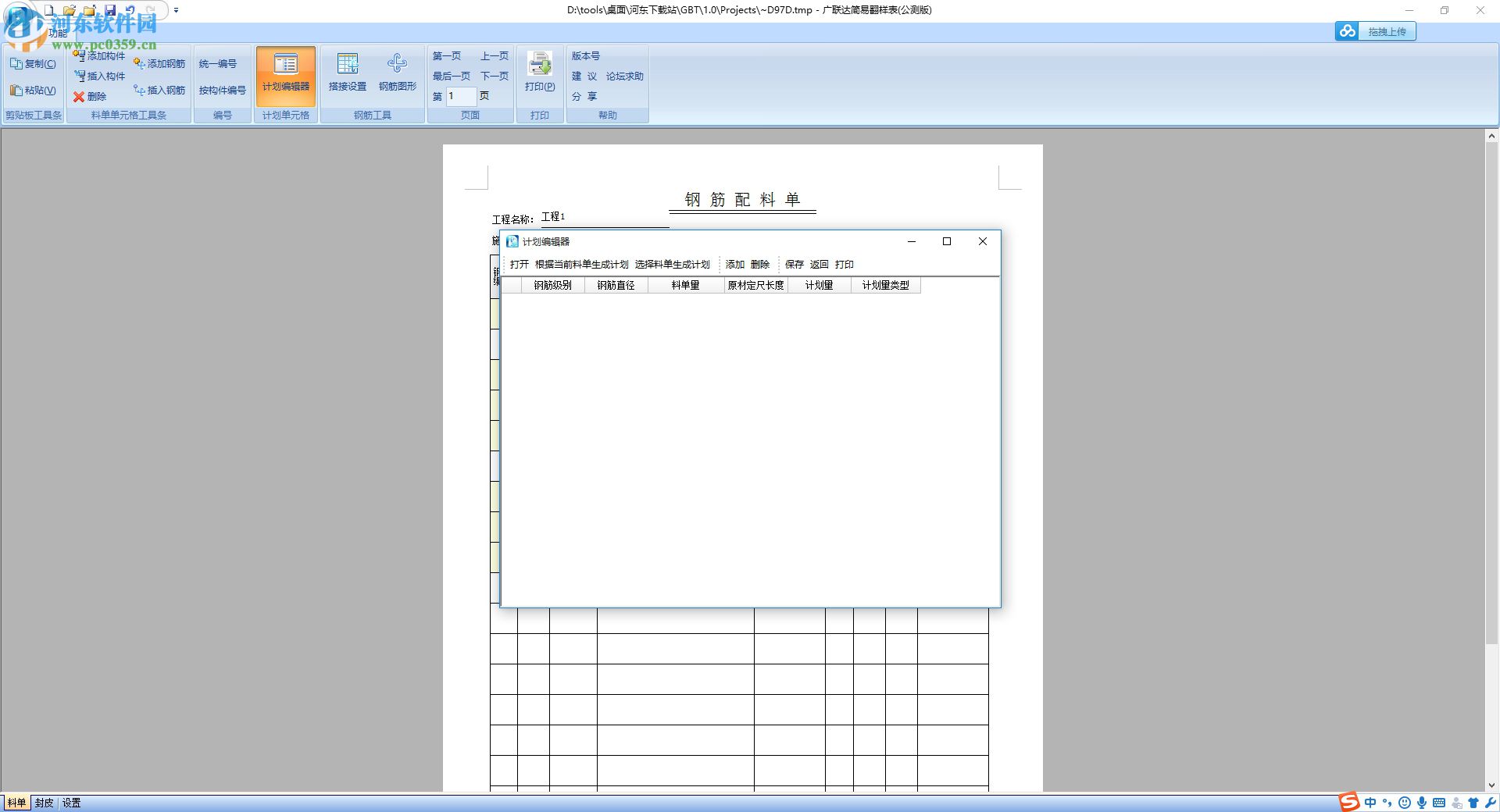Click the 复制(C) copy button
The width and height of the screenshot is (1500, 812).
(33, 64)
